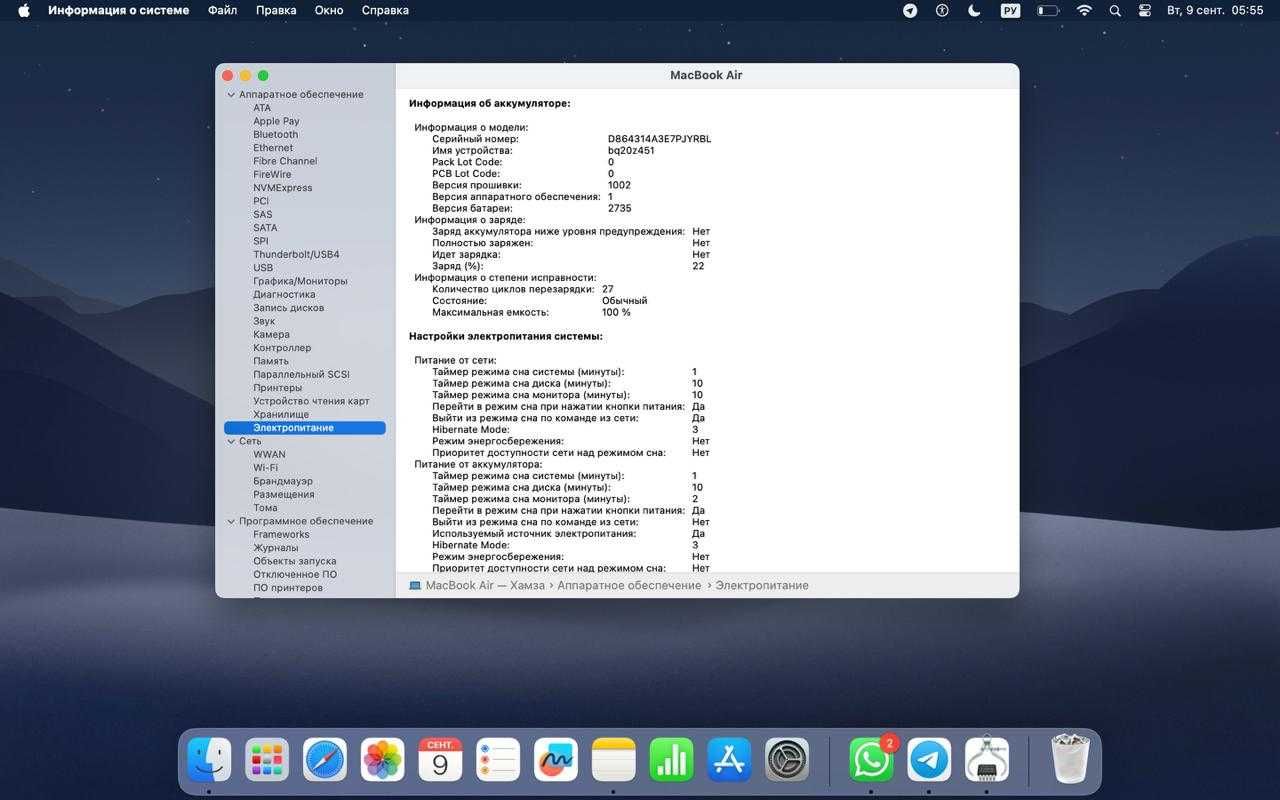The width and height of the screenshot is (1280, 800).
Task: Select Fibre Channel in the sidebar
Action: (285, 161)
